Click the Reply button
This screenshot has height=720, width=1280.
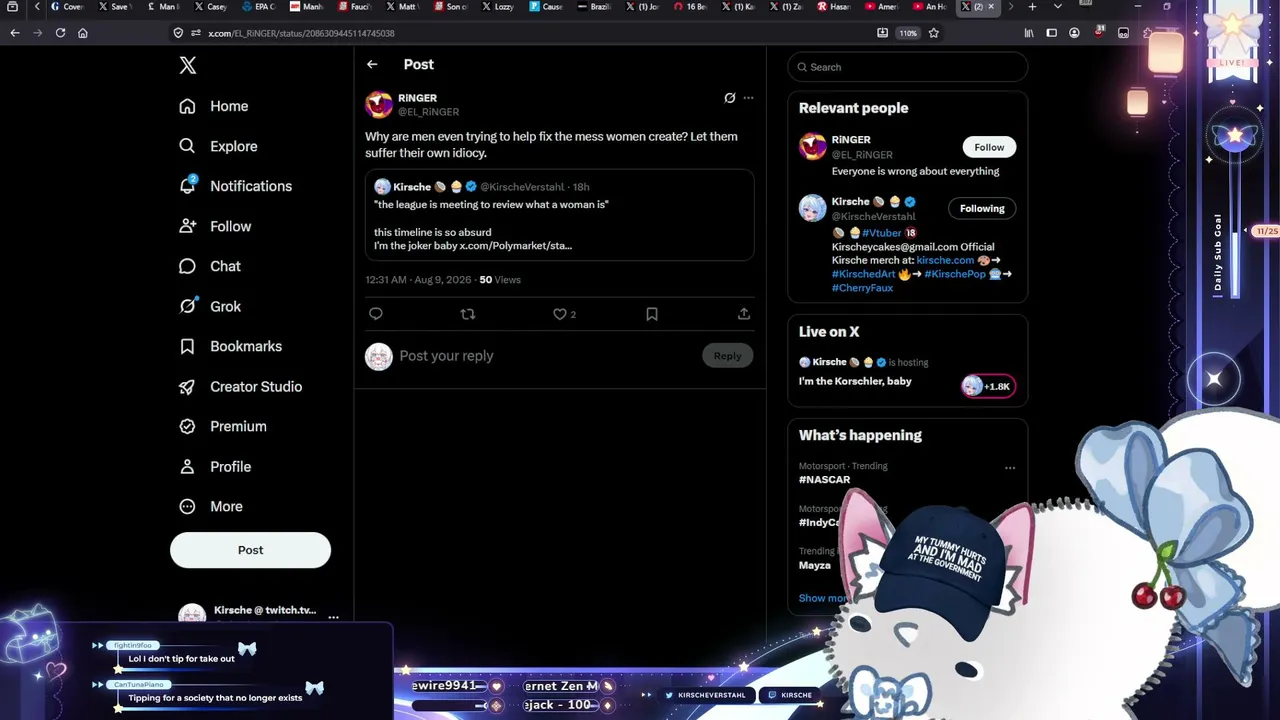727,356
